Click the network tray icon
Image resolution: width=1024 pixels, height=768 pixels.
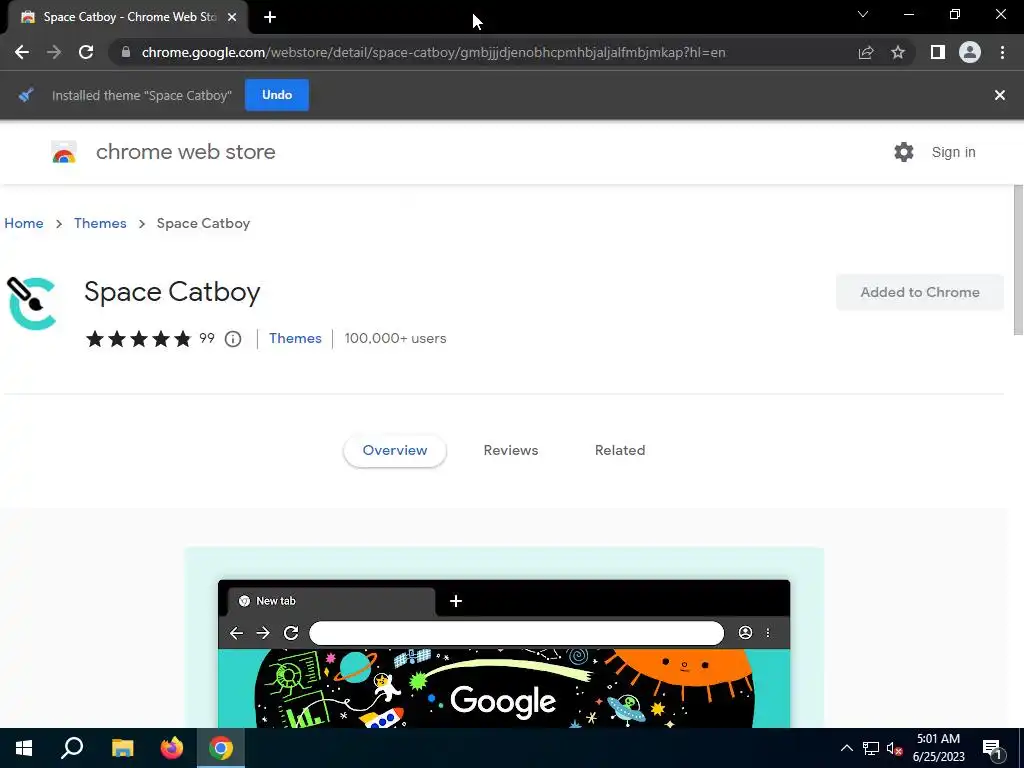point(871,748)
